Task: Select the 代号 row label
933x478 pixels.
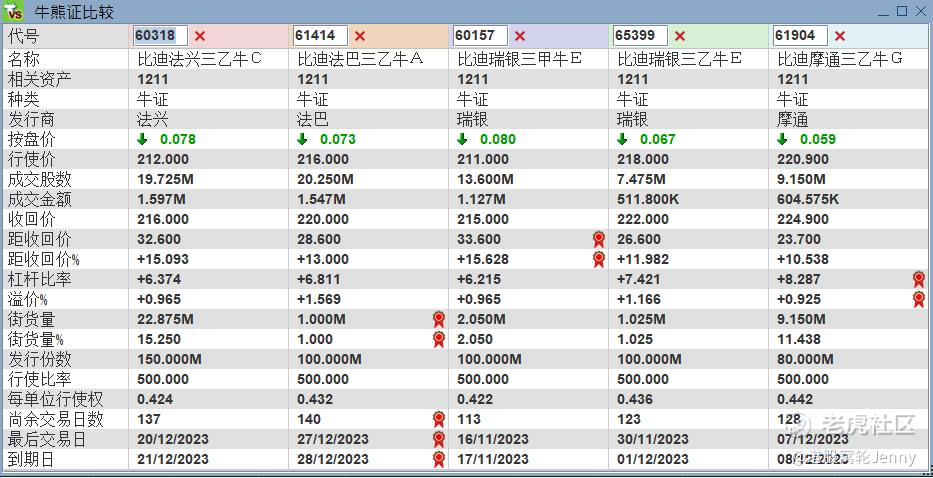Action: coord(23,36)
